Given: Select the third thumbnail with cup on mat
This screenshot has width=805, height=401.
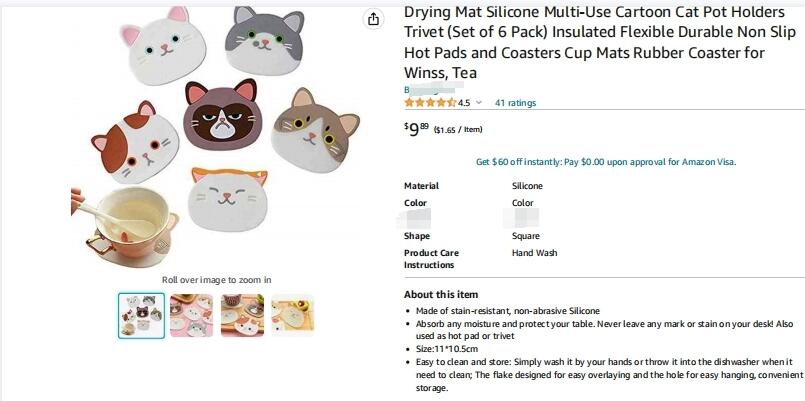Looking at the screenshot, I should (242, 315).
